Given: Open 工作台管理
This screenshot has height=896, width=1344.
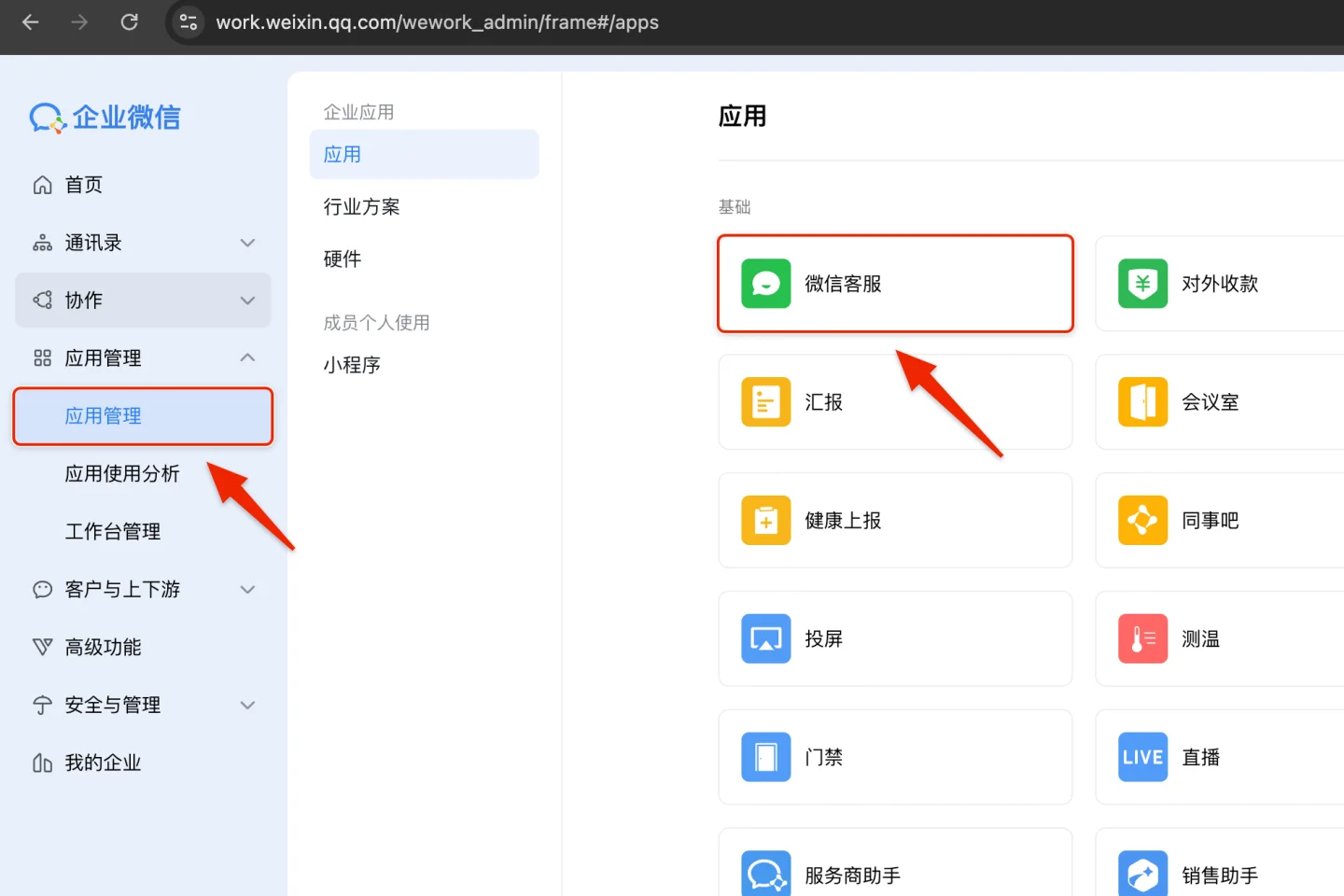Looking at the screenshot, I should 112,532.
